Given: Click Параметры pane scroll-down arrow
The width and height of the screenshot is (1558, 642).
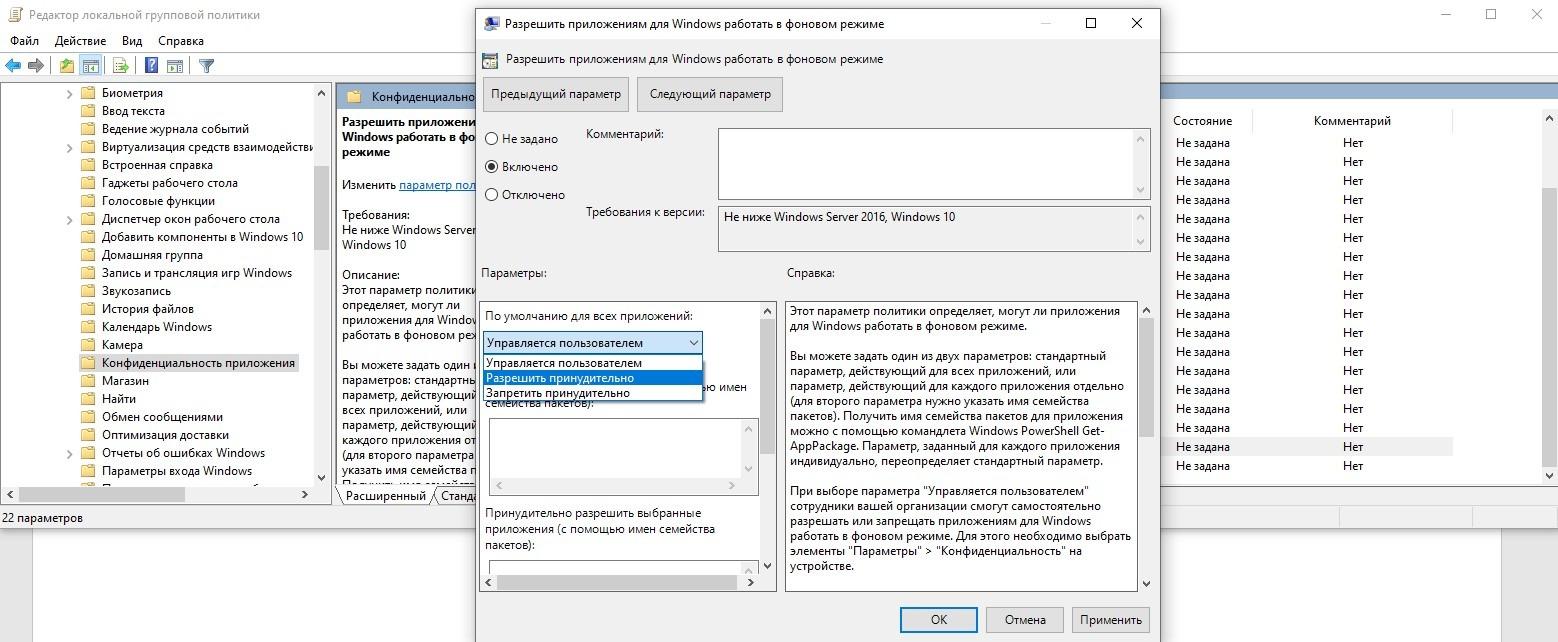Looking at the screenshot, I should (x=767, y=566).
